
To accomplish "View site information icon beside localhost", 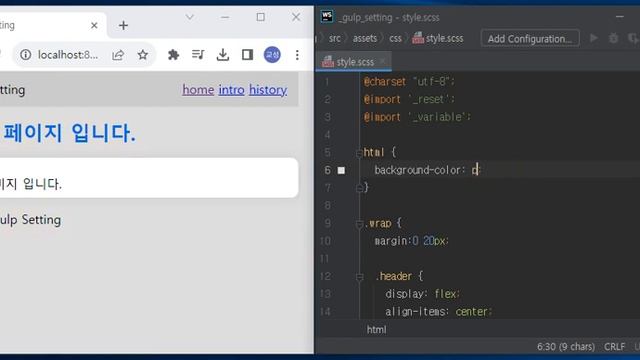I will pos(26,55).
